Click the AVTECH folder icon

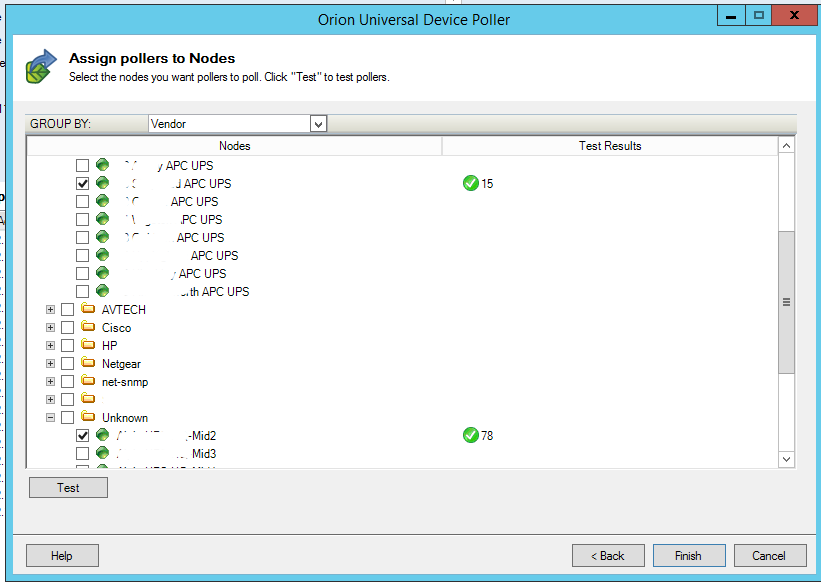click(x=88, y=309)
